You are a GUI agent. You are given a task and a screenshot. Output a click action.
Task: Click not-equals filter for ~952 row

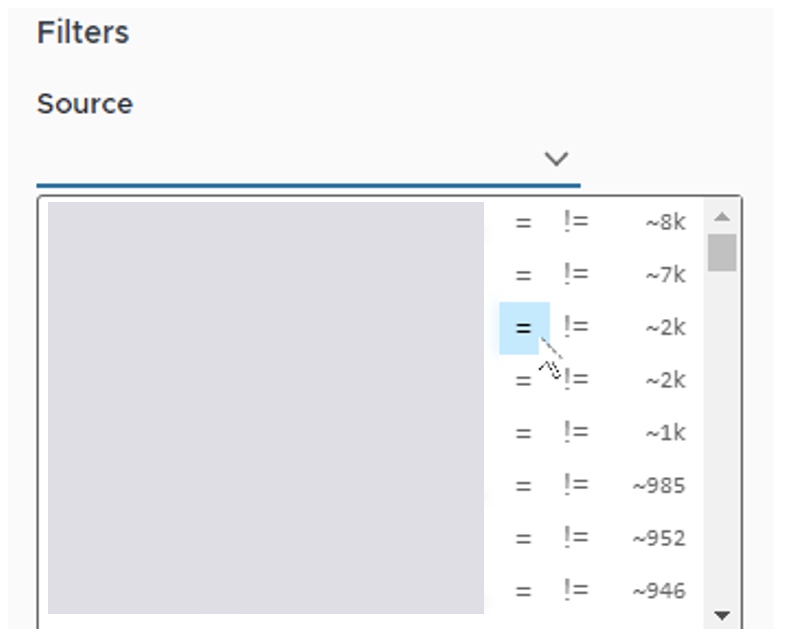pos(575,538)
